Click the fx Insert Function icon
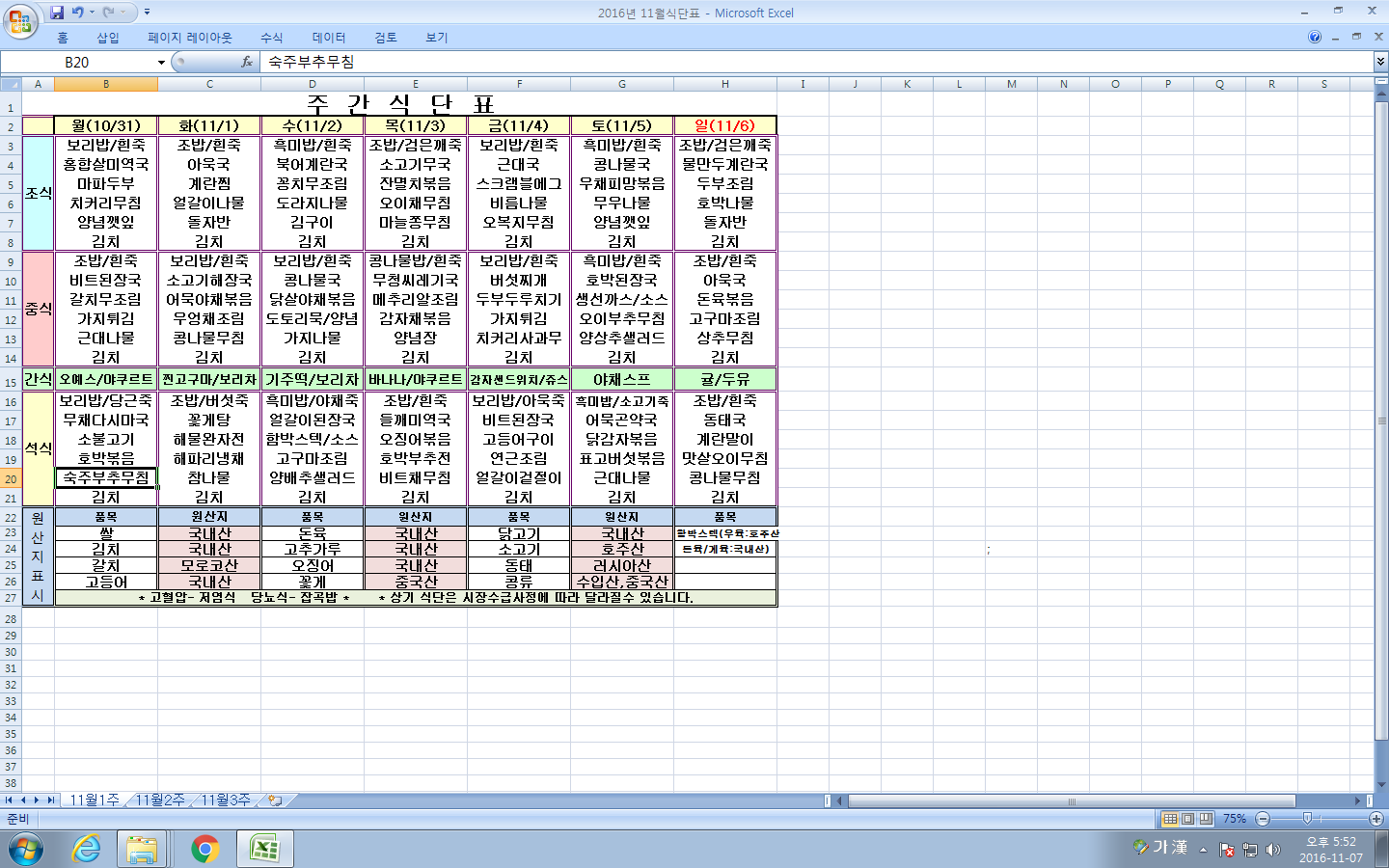1389x868 pixels. click(x=246, y=62)
